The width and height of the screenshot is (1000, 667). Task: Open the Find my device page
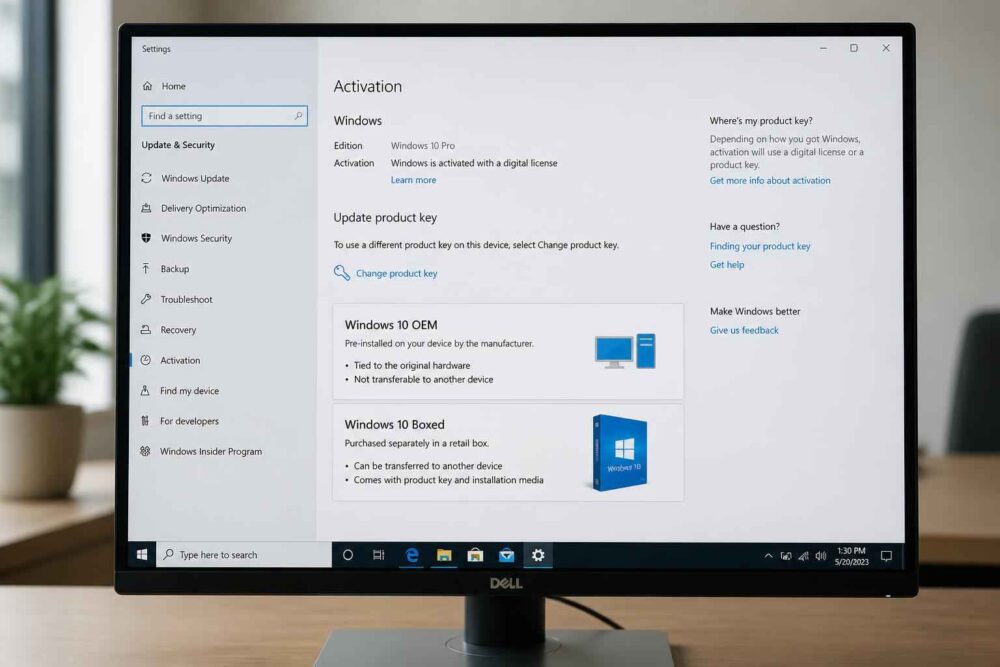189,390
